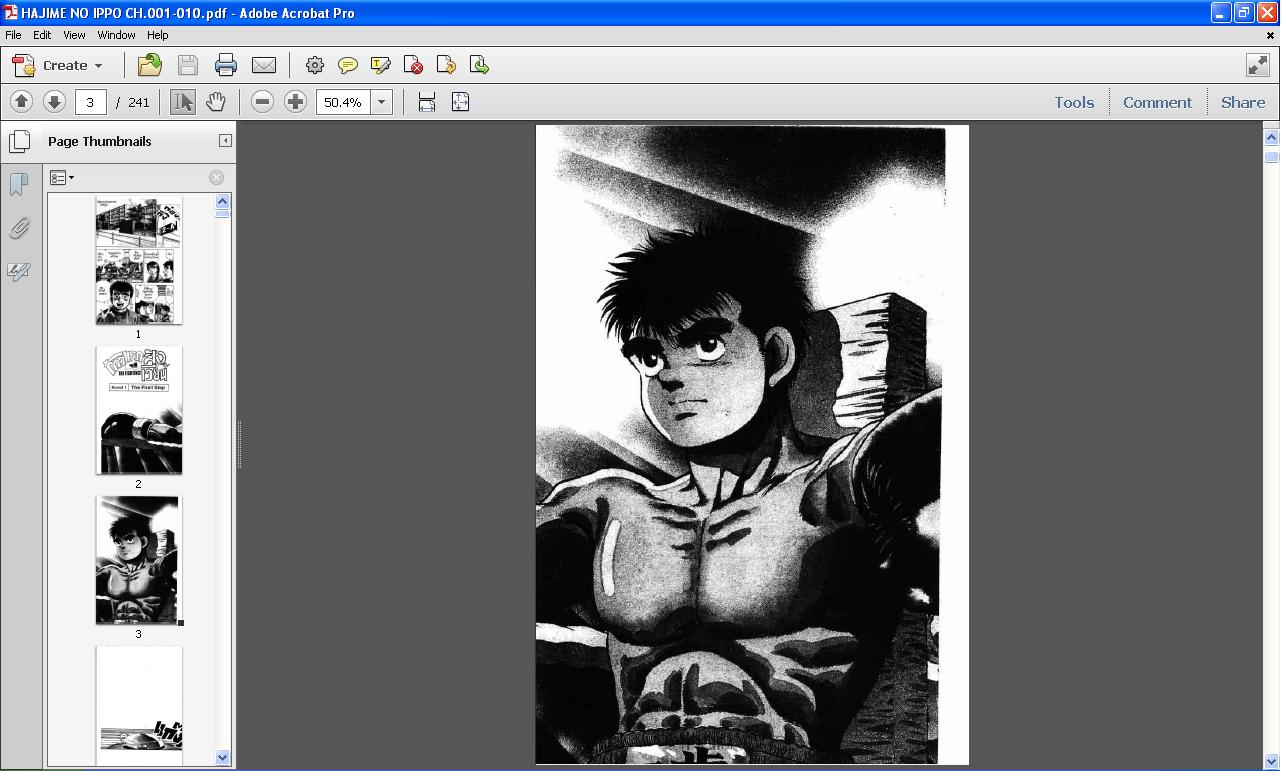Open thumbnail options dropdown menu

point(62,178)
